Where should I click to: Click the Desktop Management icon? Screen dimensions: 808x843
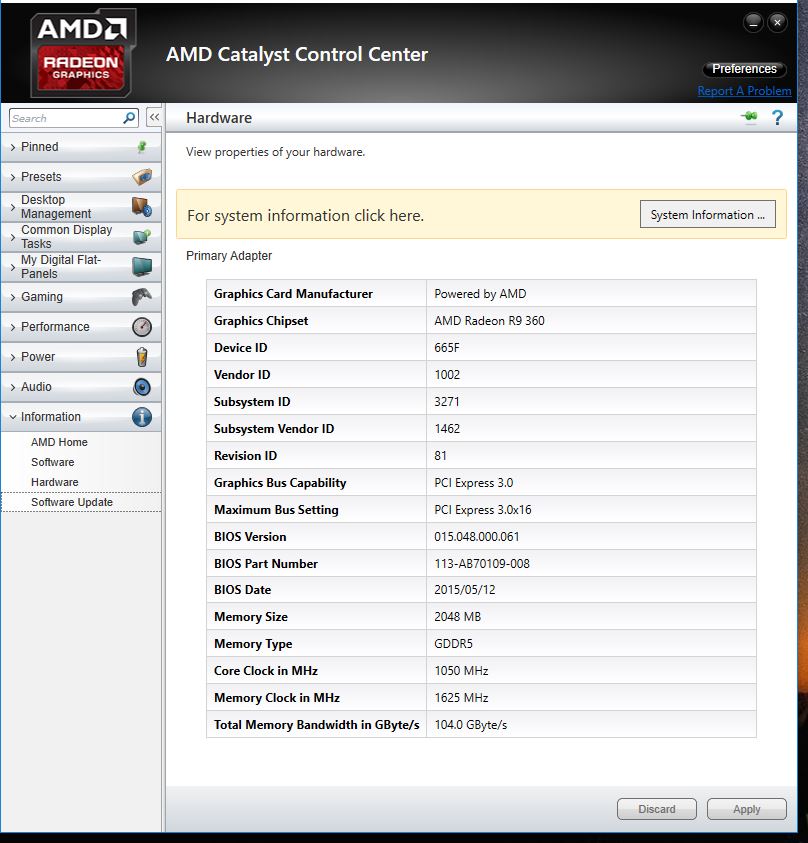(x=142, y=206)
